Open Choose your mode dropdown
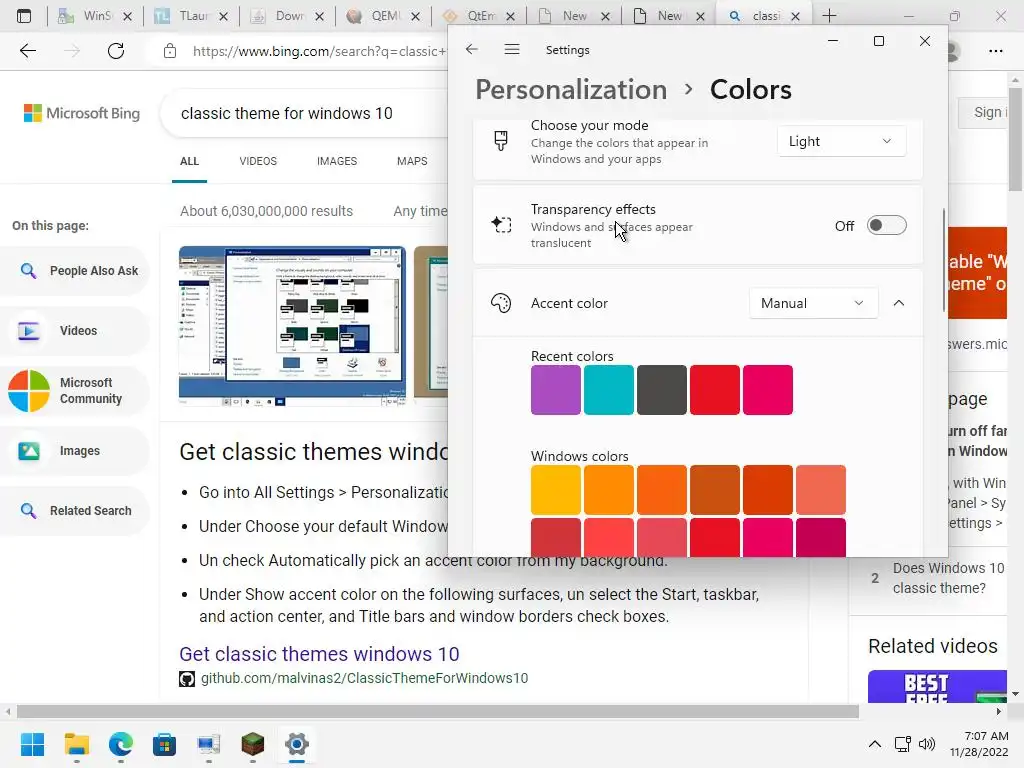 point(841,141)
